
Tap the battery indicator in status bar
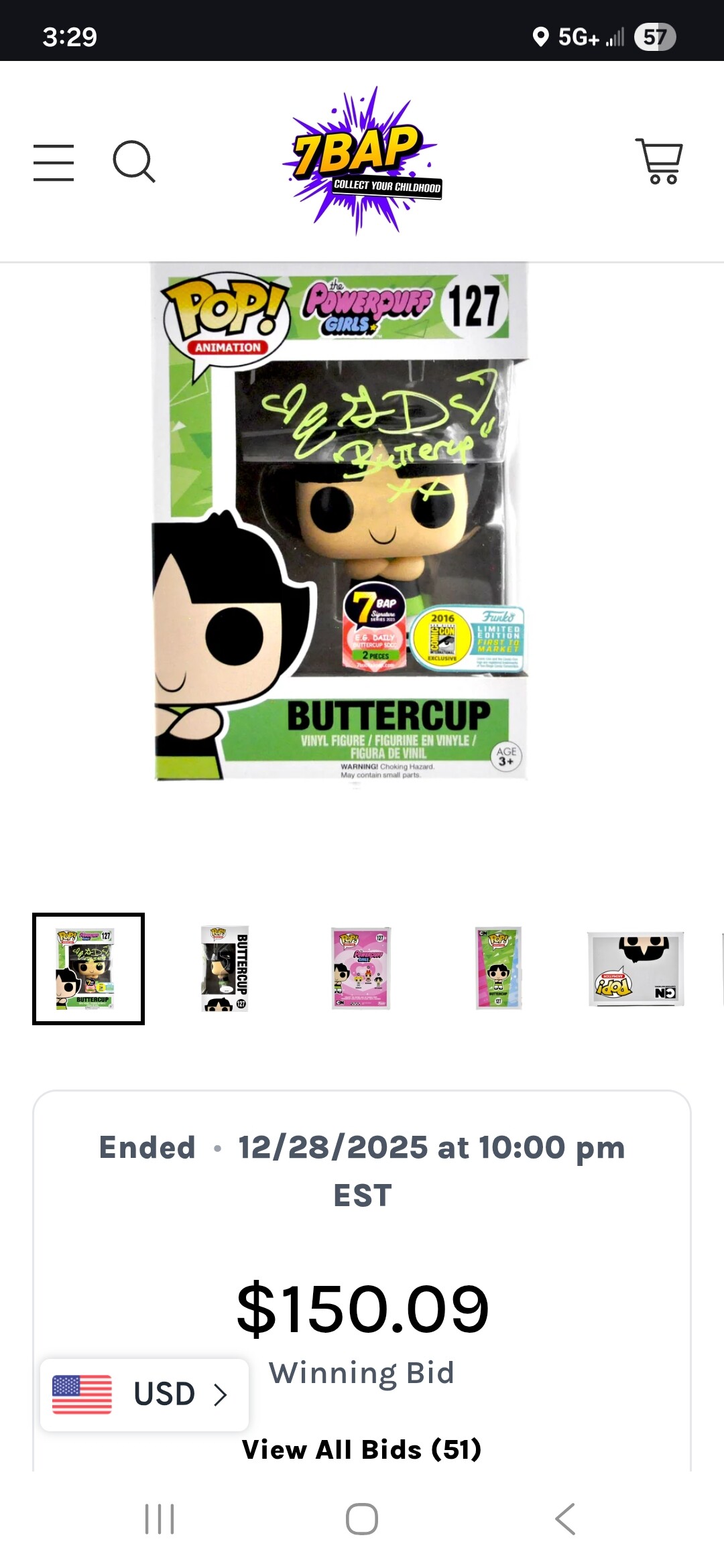coord(655,37)
